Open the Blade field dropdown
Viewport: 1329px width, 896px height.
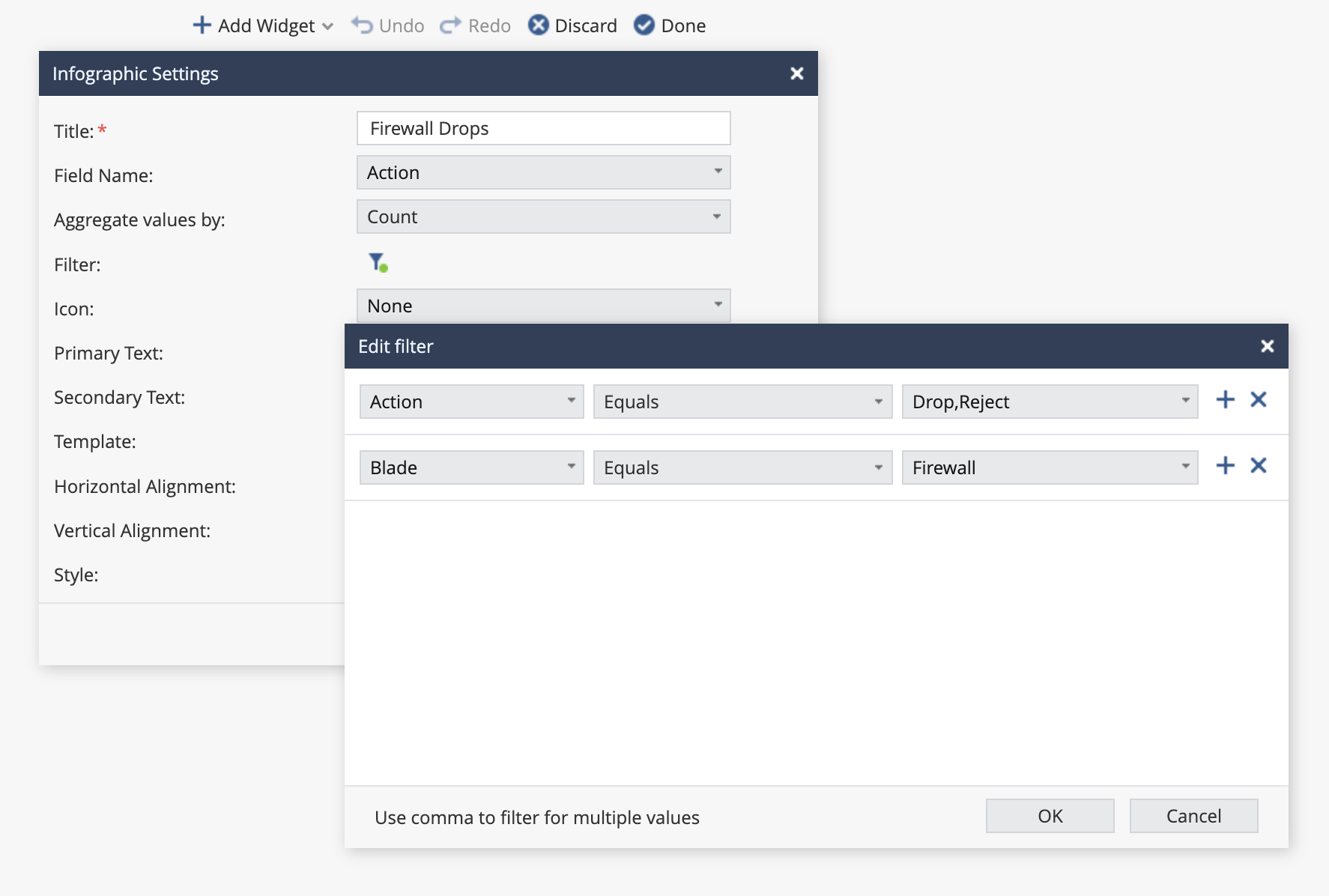[x=470, y=467]
